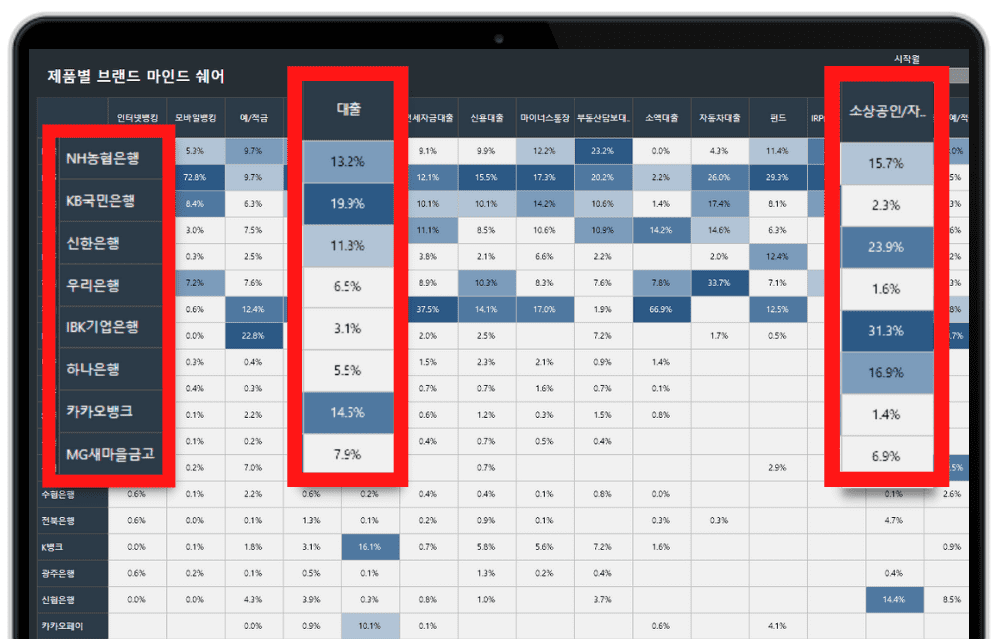Click the 16.9% cell under 소상공인/자..
Screen dimensions: 1000x639
tap(886, 373)
